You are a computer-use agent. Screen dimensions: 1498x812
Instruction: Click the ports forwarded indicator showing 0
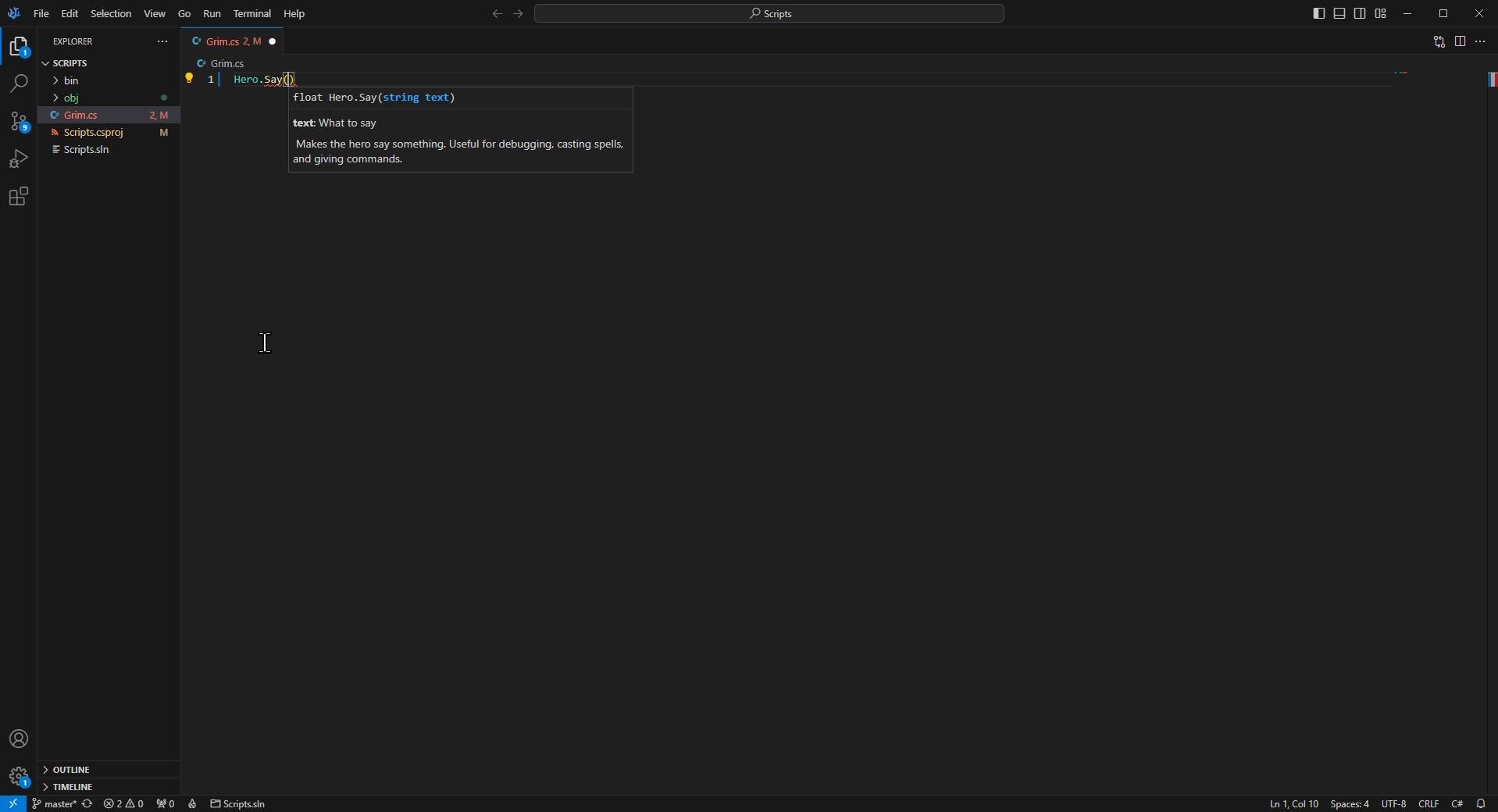(165, 803)
